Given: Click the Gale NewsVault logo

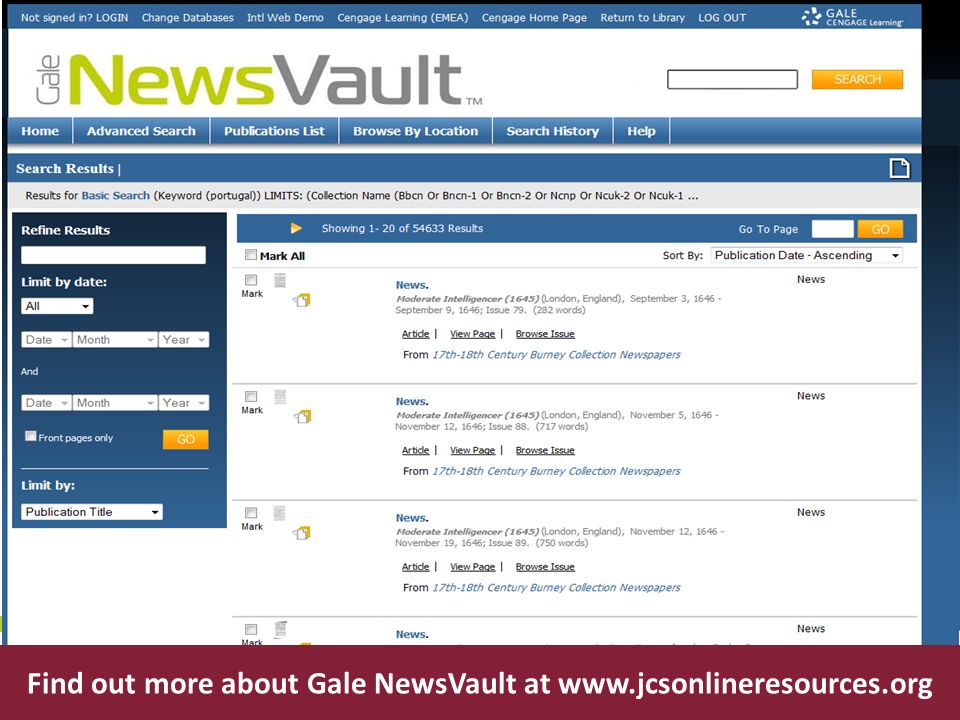Looking at the screenshot, I should (259, 80).
